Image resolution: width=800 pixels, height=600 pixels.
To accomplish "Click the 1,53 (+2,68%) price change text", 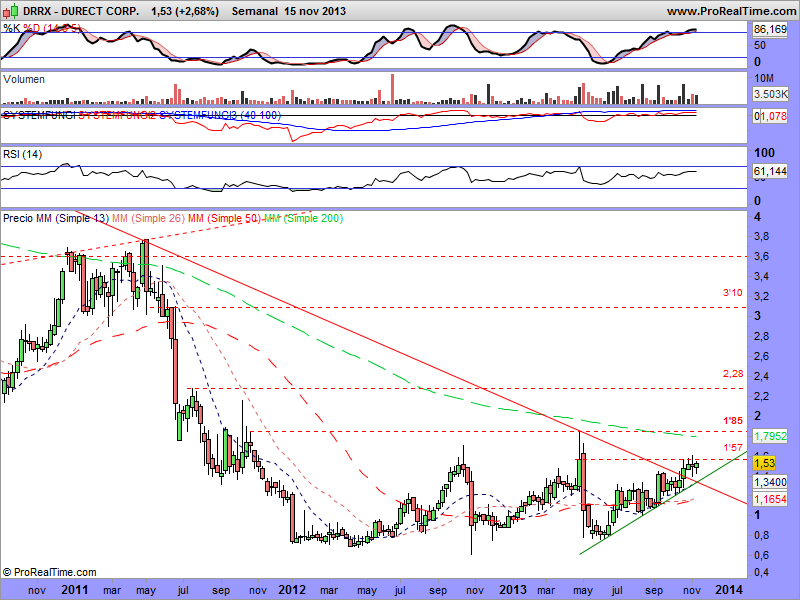I will pyautogui.click(x=185, y=11).
